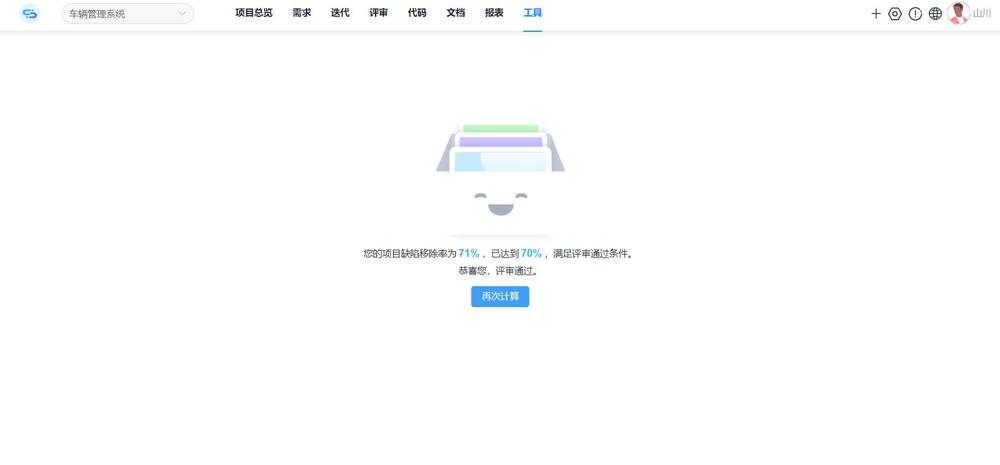Open the user avatar profile picture
Viewport: 1000px width, 465px height.
(958, 13)
